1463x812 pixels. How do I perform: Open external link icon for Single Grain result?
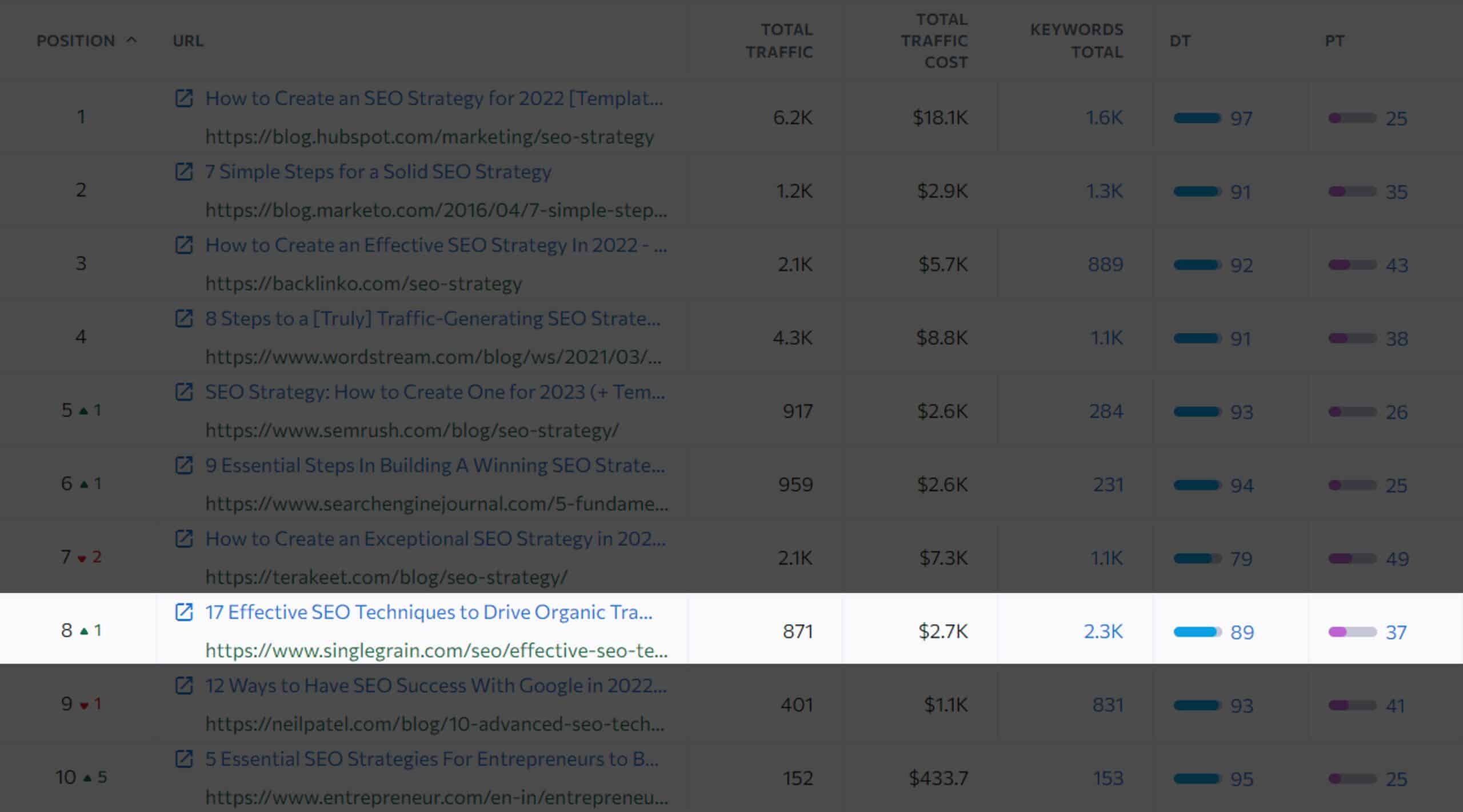(x=183, y=612)
